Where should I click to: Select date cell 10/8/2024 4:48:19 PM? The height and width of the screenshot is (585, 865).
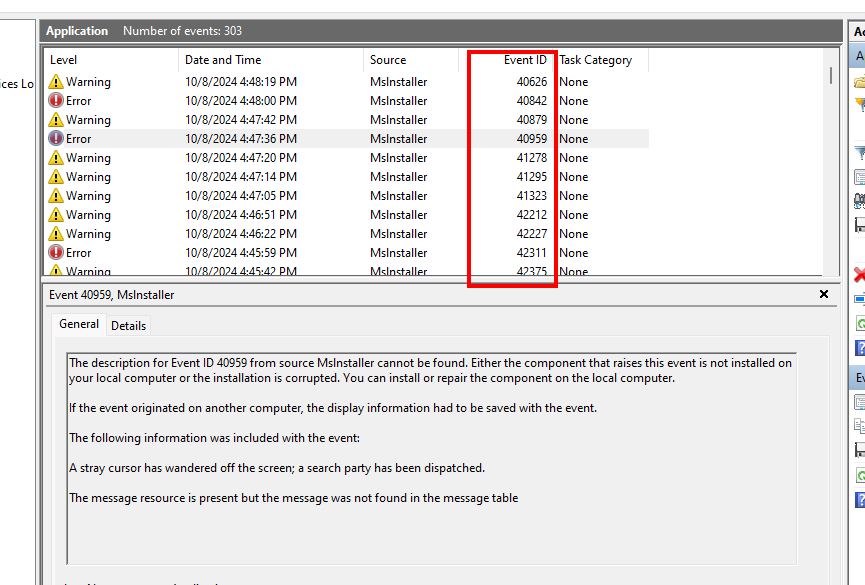(241, 82)
